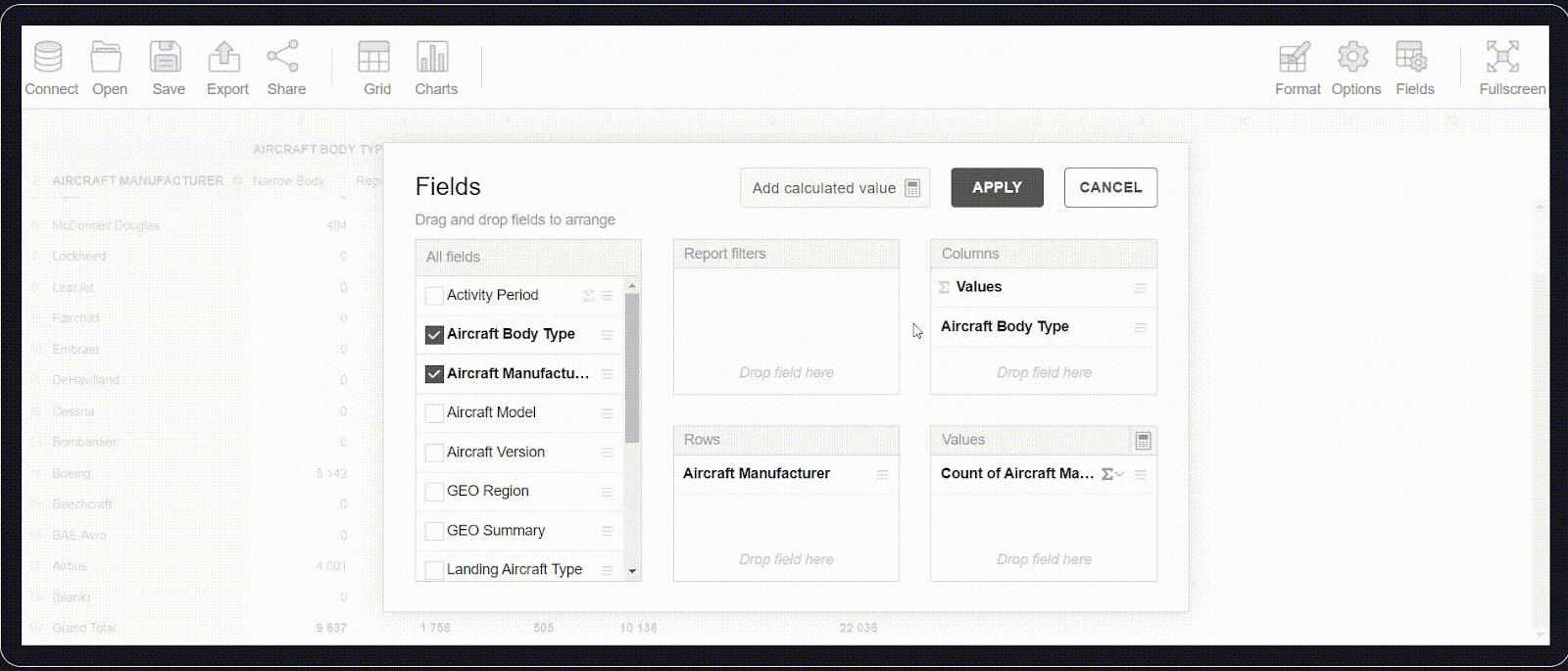Check the Landing Aircraft Type field
This screenshot has height=671, width=1568.
(x=434, y=570)
